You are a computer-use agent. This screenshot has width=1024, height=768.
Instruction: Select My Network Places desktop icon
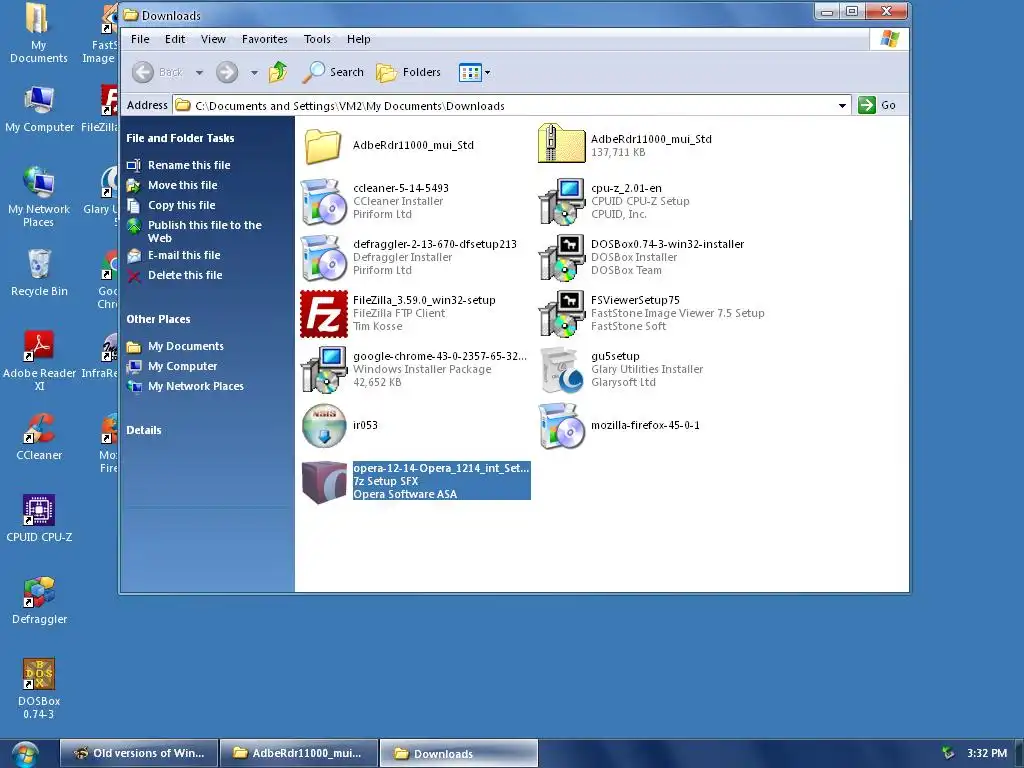pyautogui.click(x=39, y=197)
